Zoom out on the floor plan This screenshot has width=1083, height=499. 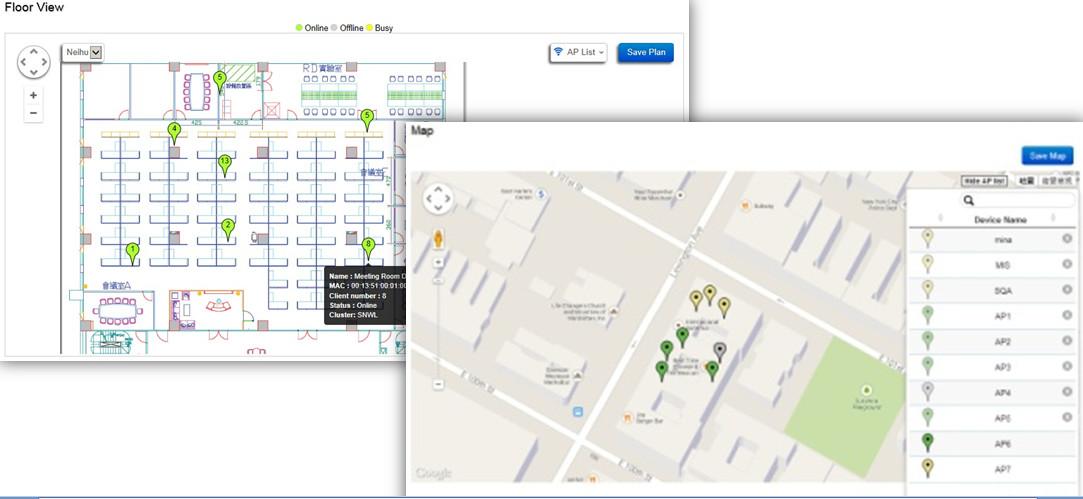(34, 114)
